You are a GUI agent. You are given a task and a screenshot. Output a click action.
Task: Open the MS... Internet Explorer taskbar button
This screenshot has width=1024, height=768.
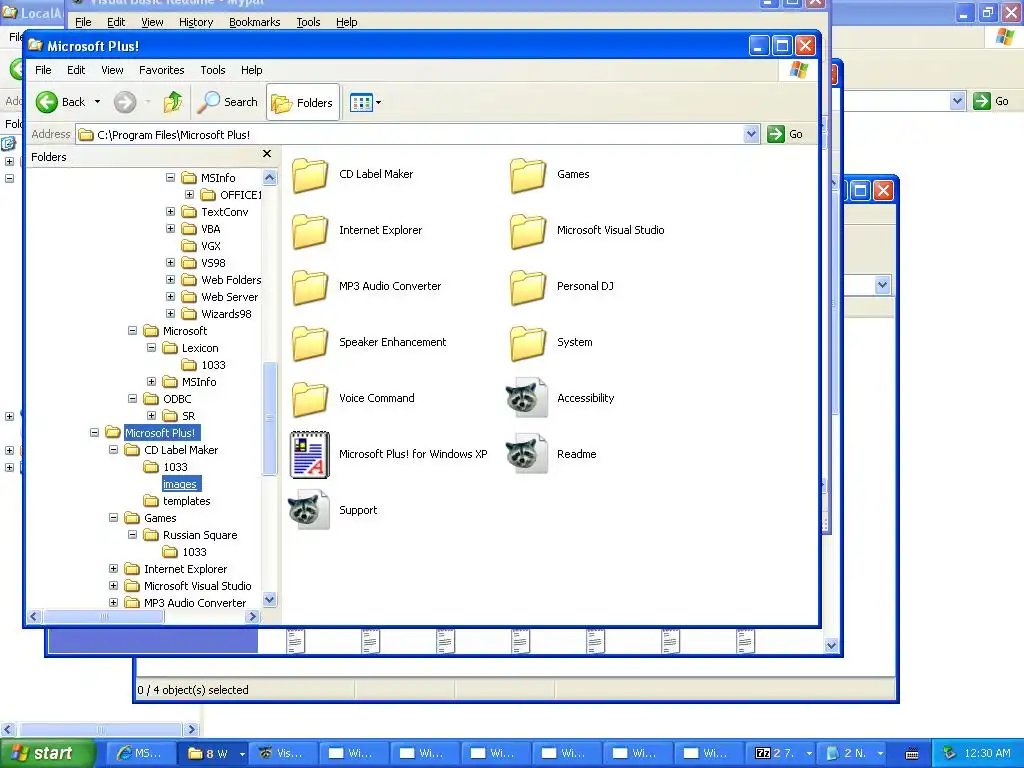(x=139, y=753)
